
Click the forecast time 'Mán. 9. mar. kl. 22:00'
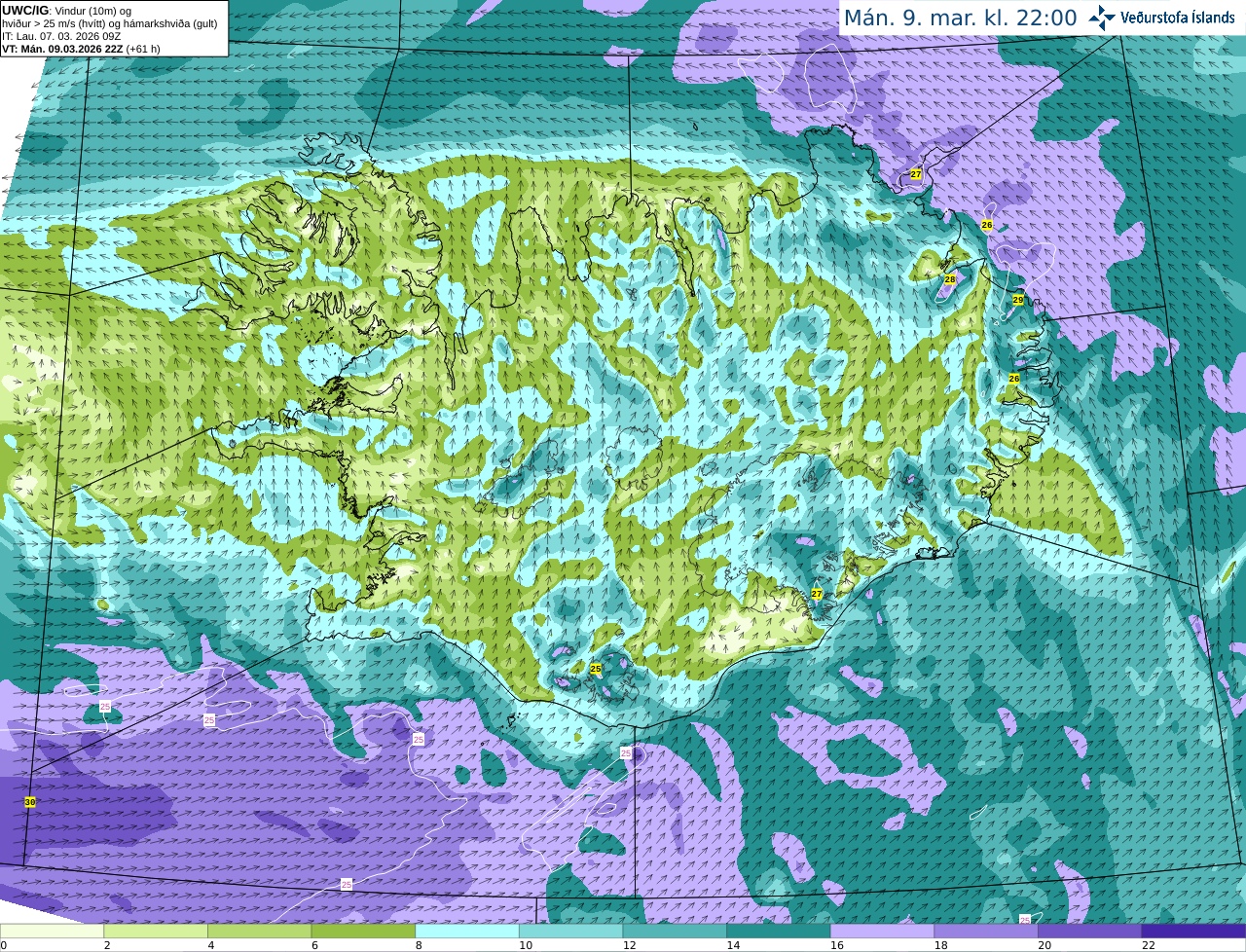(x=960, y=18)
